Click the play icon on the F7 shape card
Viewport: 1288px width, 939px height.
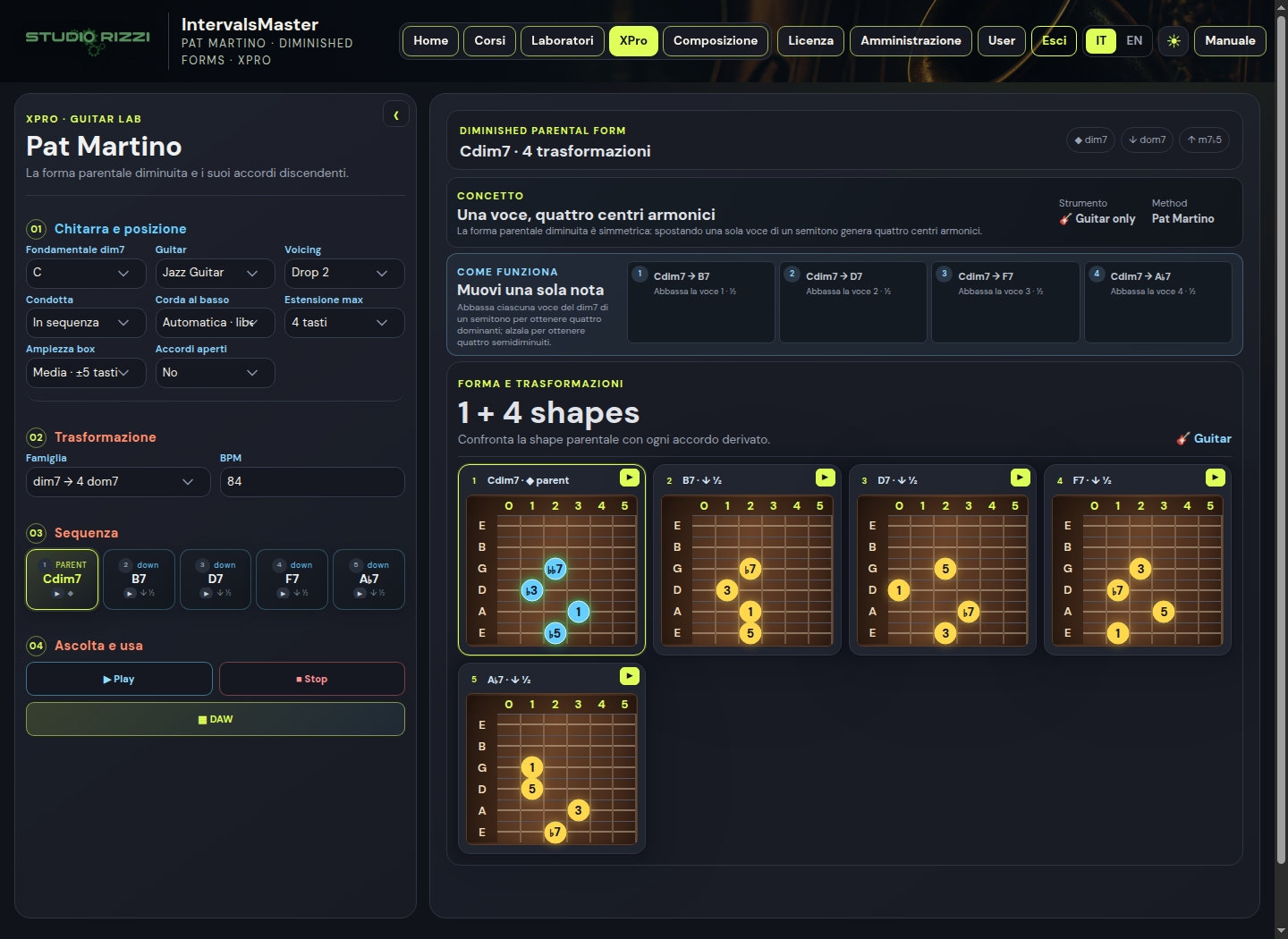point(1215,478)
